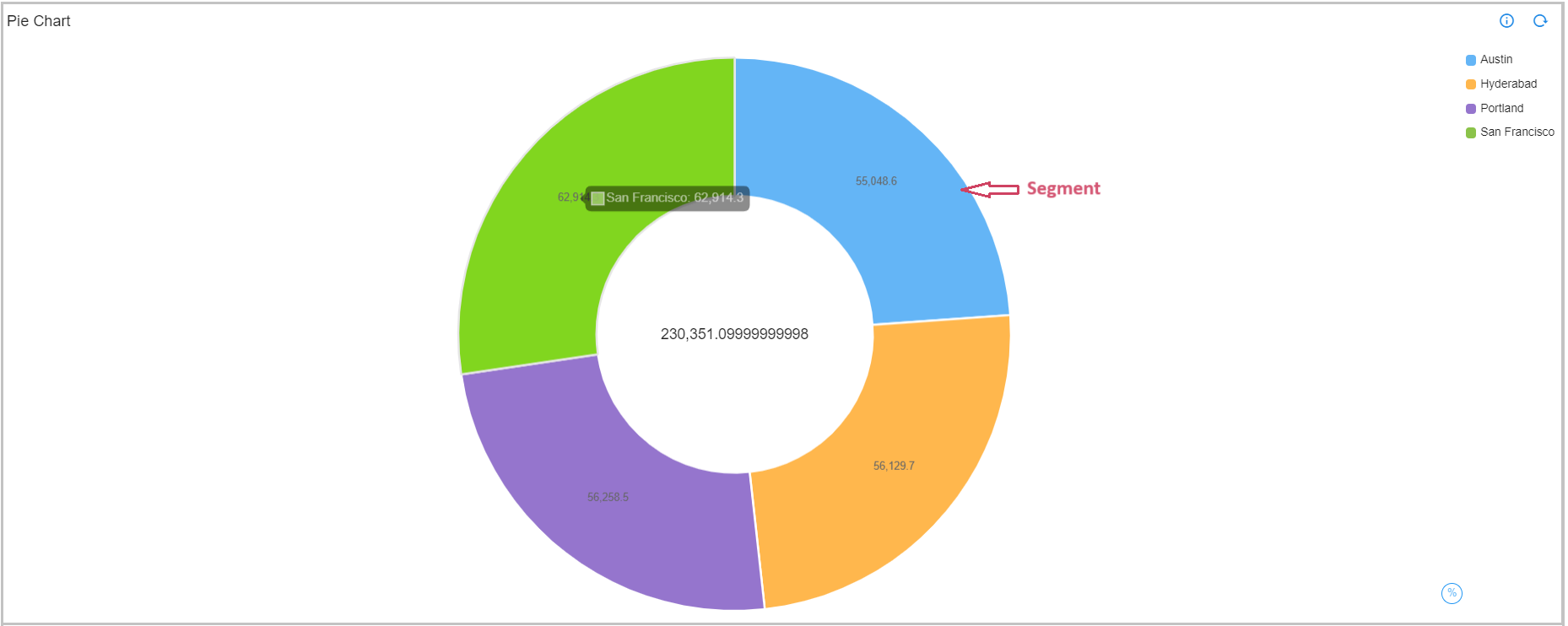
Task: Click the green San Francisco legend swatch
Action: pos(1471,132)
